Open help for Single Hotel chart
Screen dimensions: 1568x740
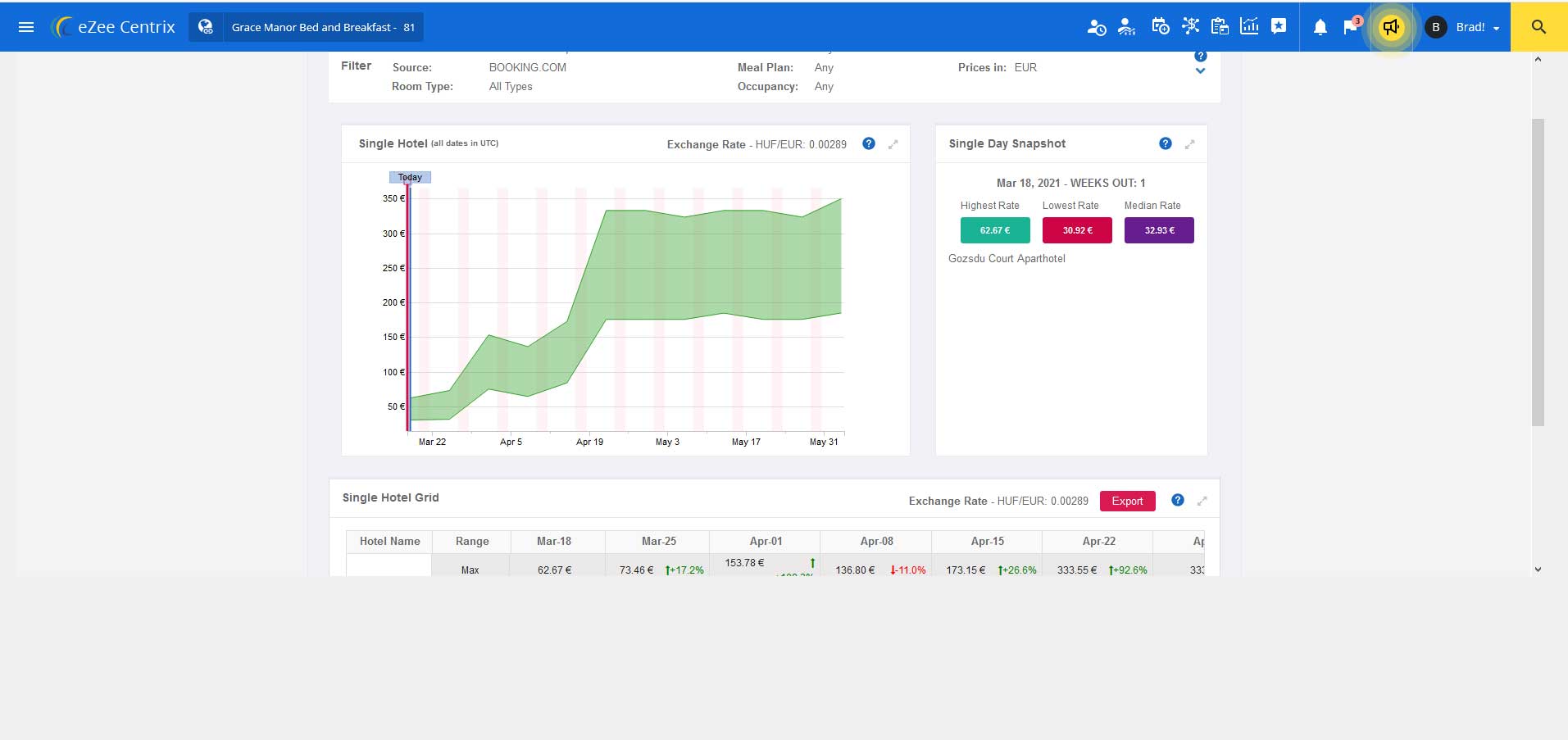(x=869, y=143)
